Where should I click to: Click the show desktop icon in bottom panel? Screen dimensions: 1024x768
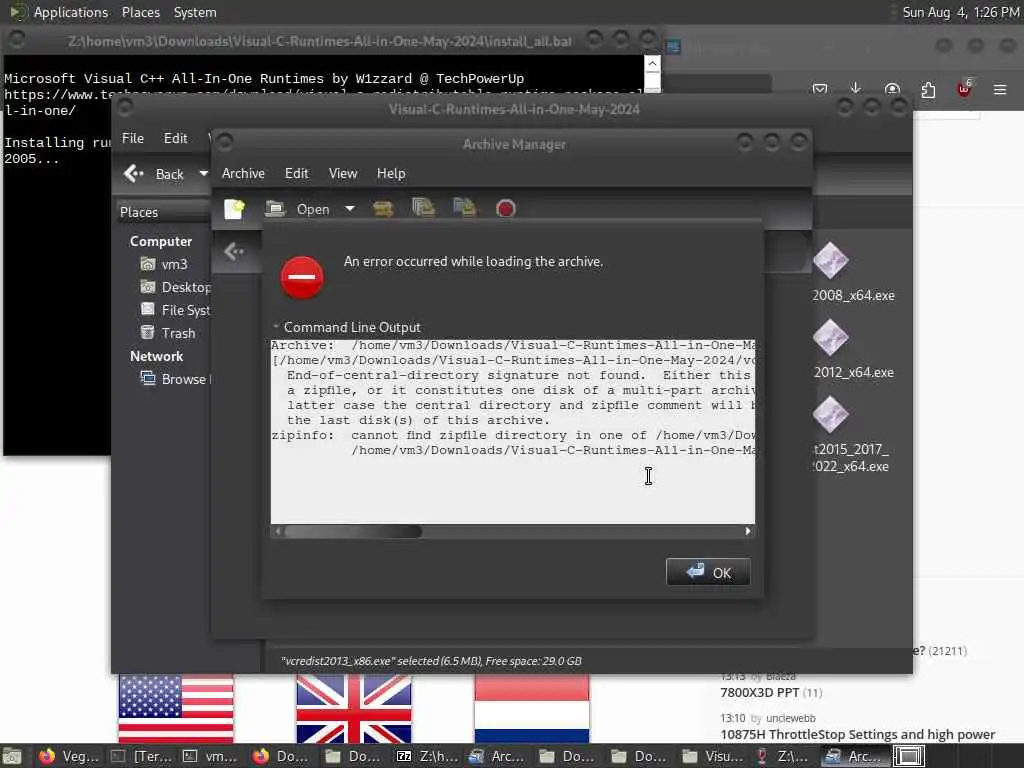tap(12, 756)
